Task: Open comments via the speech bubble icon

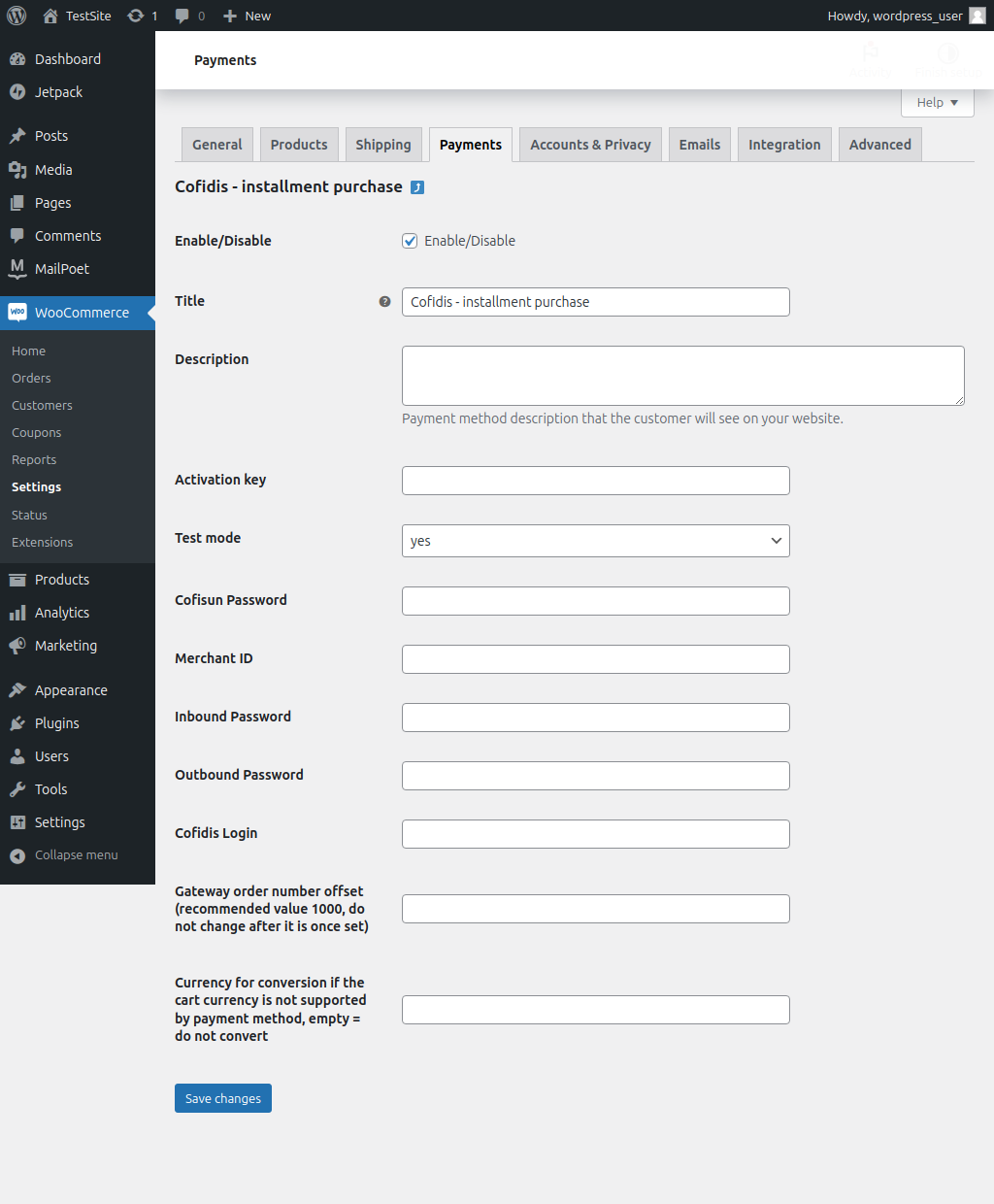Action: [x=182, y=16]
